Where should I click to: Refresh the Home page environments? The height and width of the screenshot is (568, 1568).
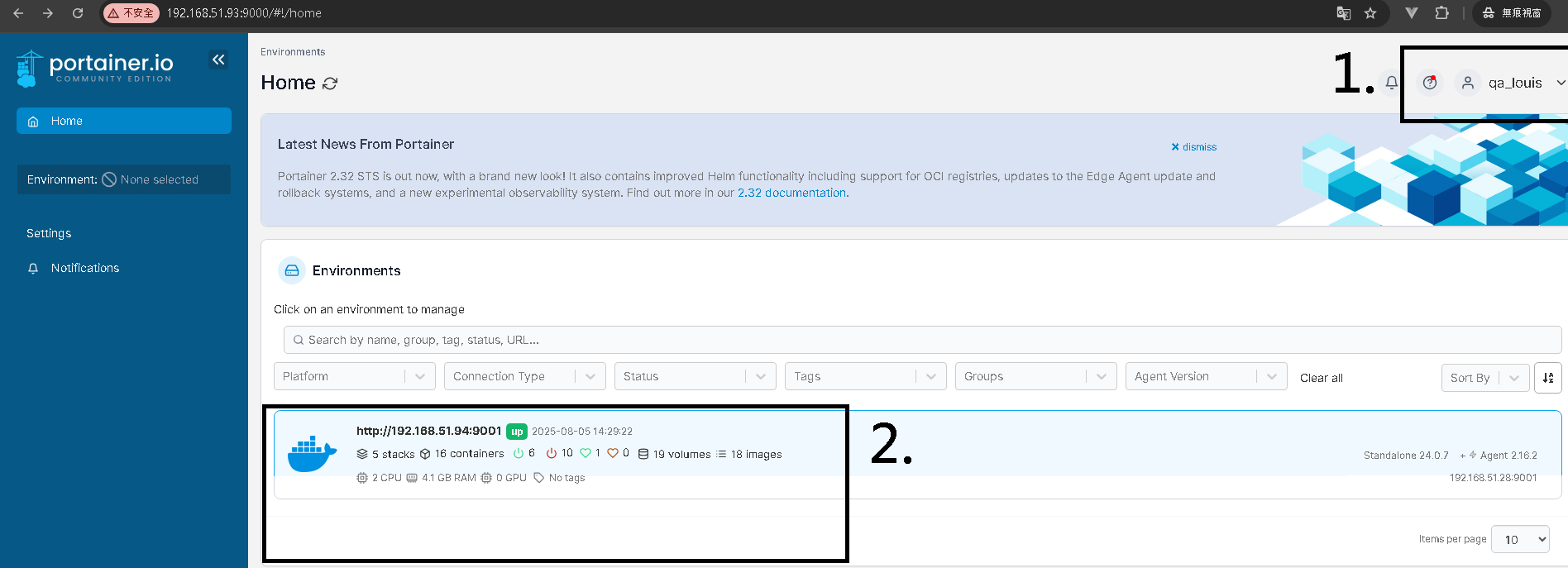tap(330, 84)
